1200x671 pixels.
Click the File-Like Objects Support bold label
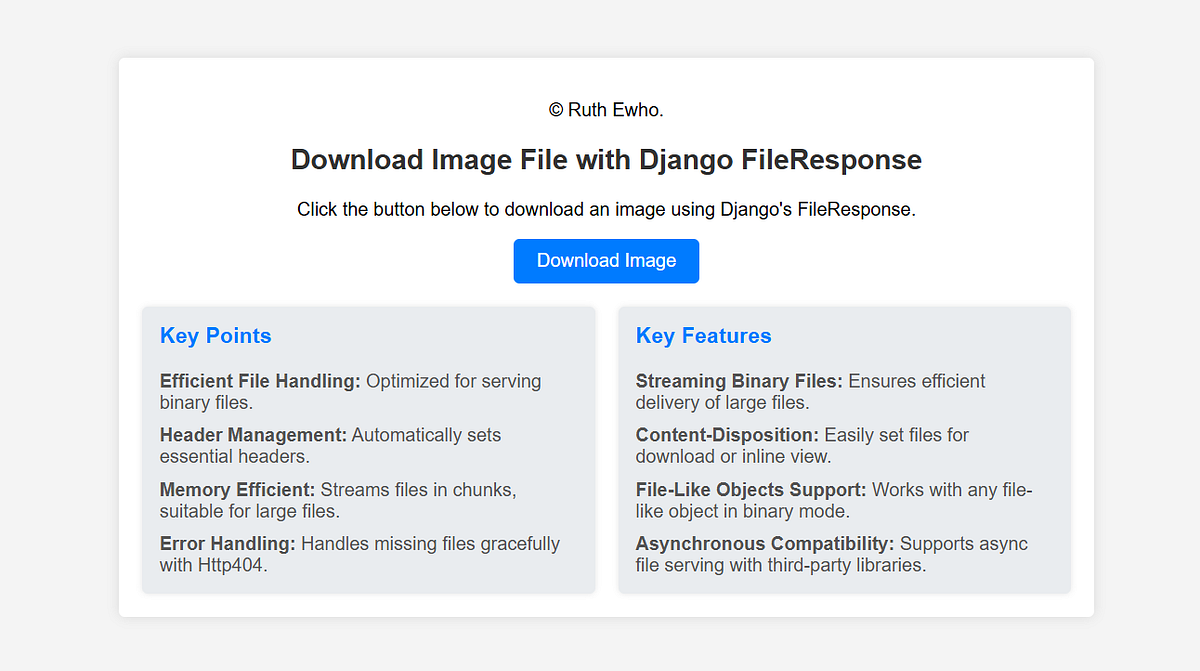750,490
